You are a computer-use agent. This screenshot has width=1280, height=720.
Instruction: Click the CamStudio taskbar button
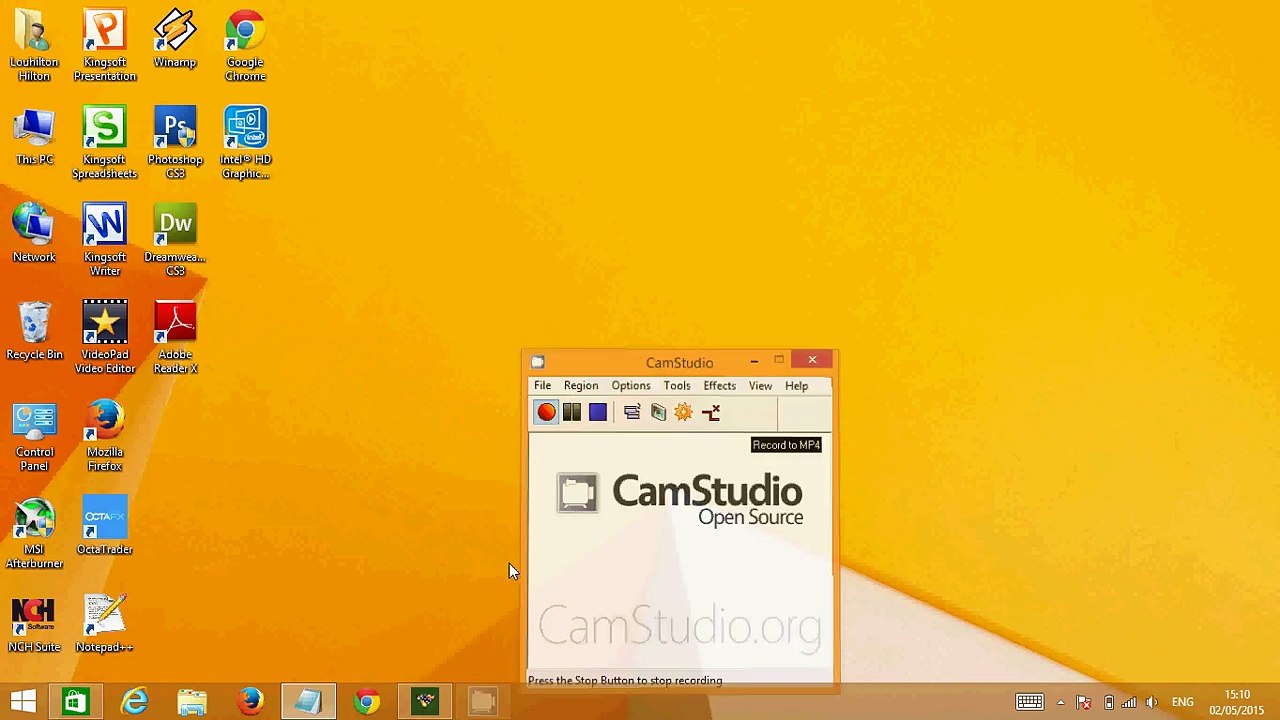point(483,701)
